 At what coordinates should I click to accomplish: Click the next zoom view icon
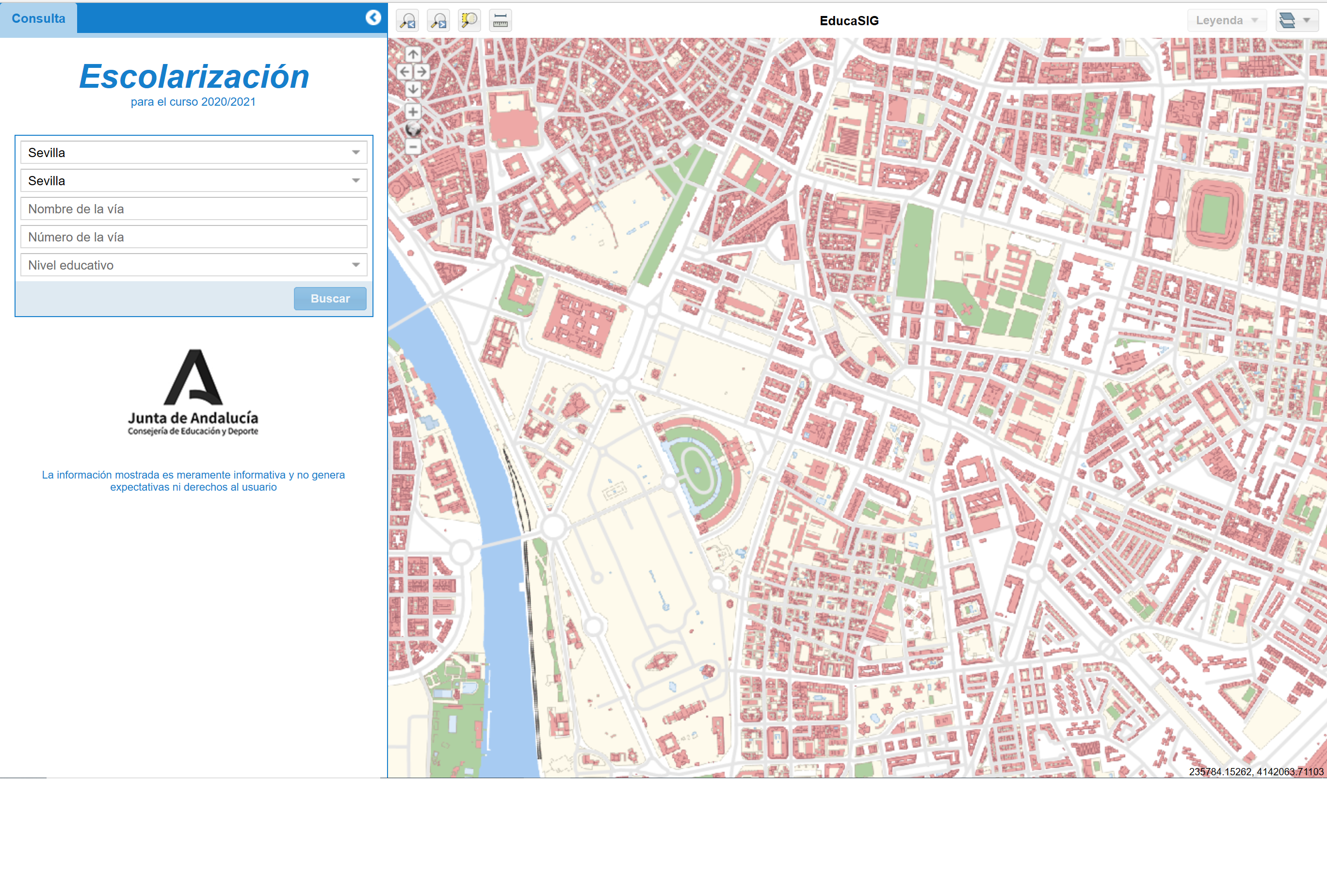[x=438, y=20]
